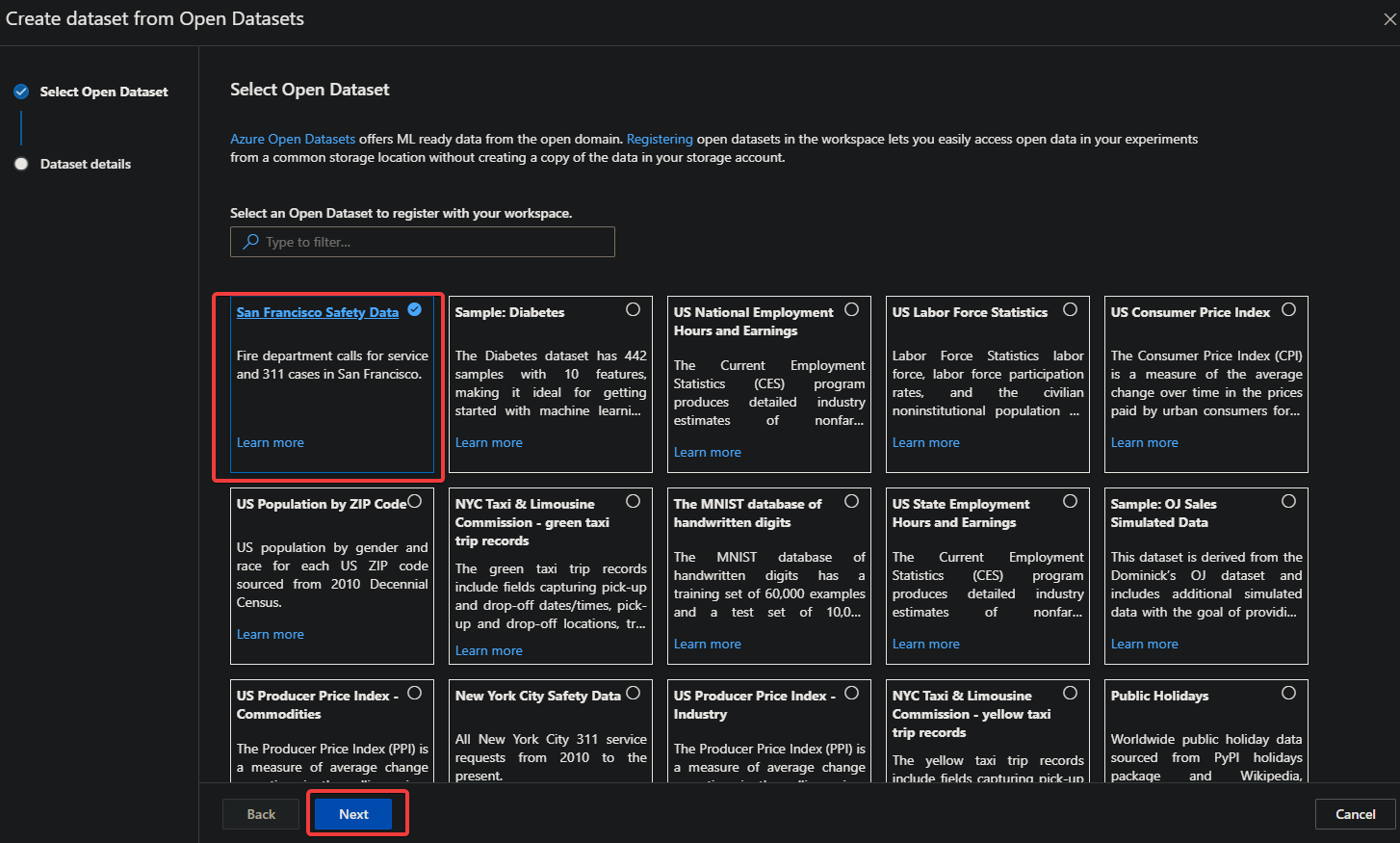
Task: Select US State Employment Hours and Earnings radio
Action: coord(1070,501)
